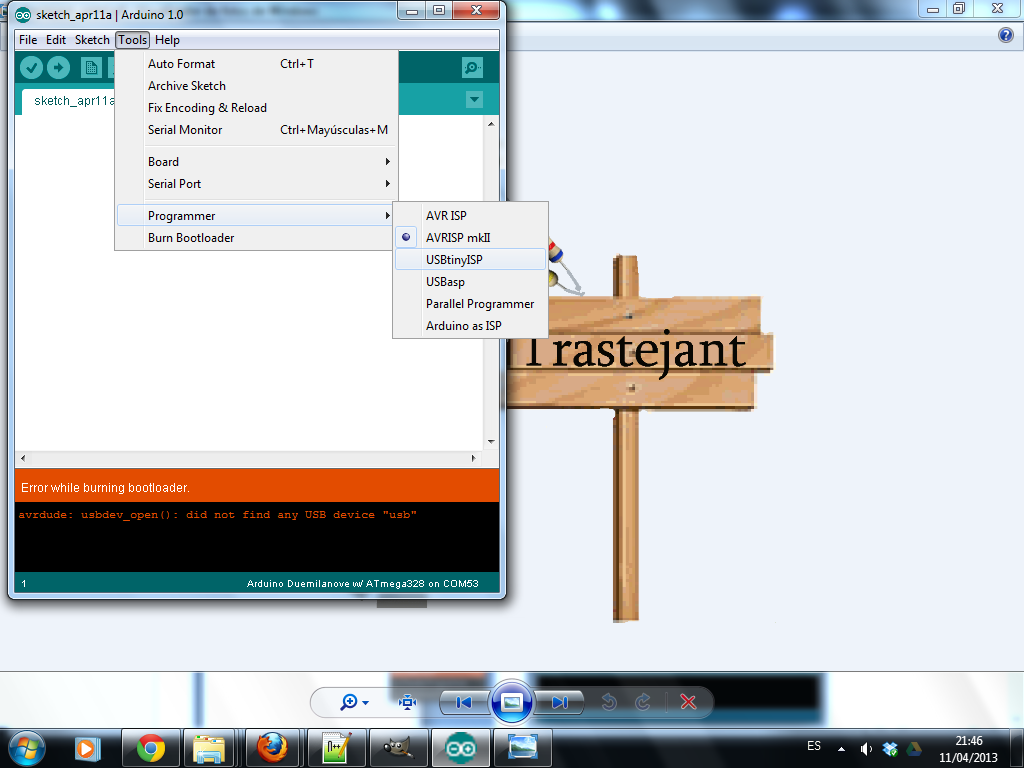Switch to Arduino taskbar icon
Viewport: 1024px width, 768px height.
click(461, 748)
